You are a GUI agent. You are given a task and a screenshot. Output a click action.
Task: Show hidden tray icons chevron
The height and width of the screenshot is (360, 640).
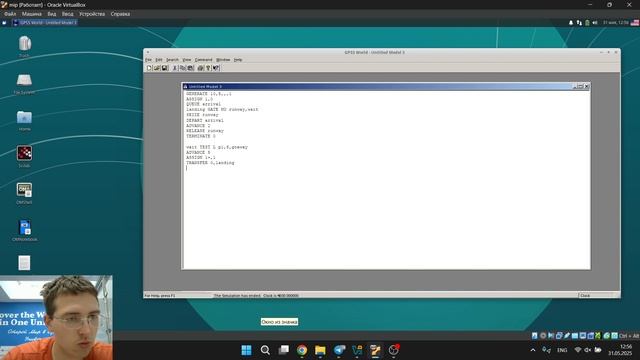point(533,350)
